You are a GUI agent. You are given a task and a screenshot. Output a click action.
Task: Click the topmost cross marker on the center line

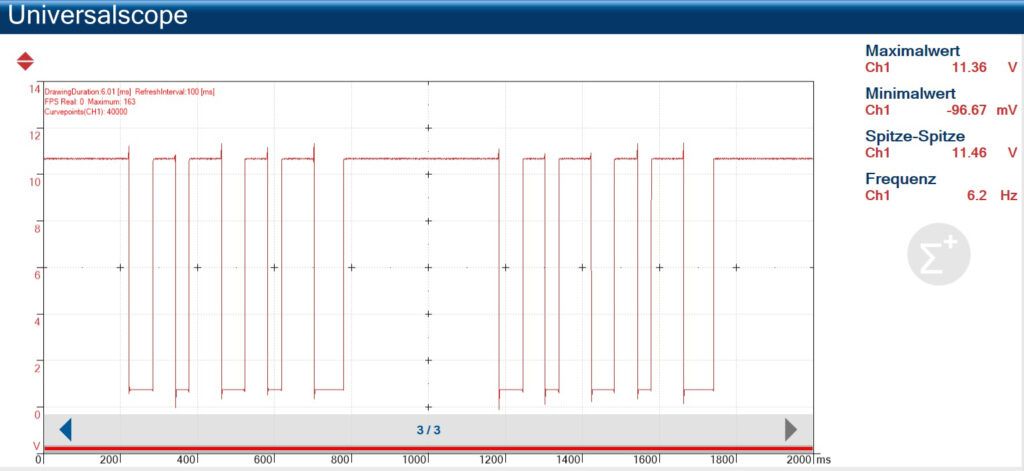click(428, 128)
